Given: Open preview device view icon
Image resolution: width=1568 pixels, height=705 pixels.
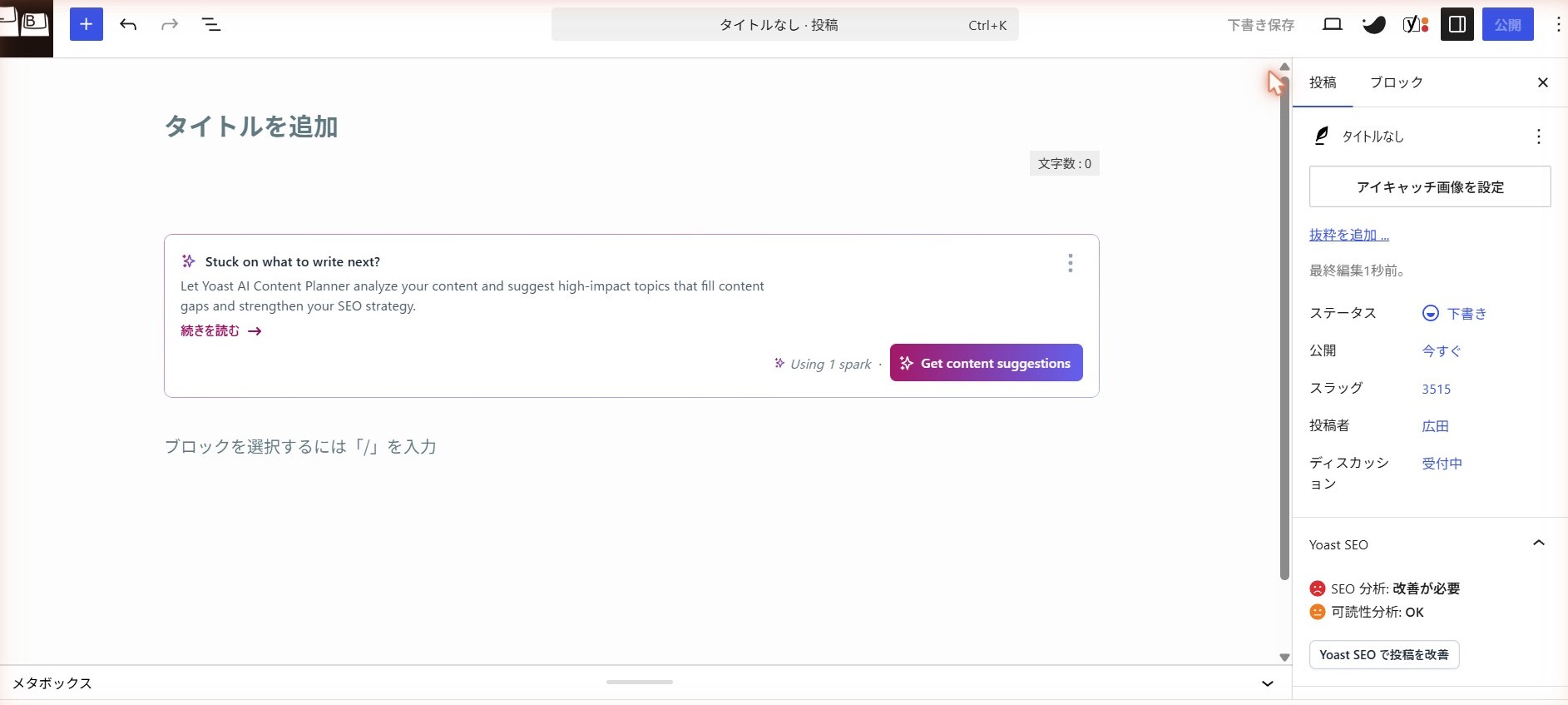Looking at the screenshot, I should point(1333,24).
